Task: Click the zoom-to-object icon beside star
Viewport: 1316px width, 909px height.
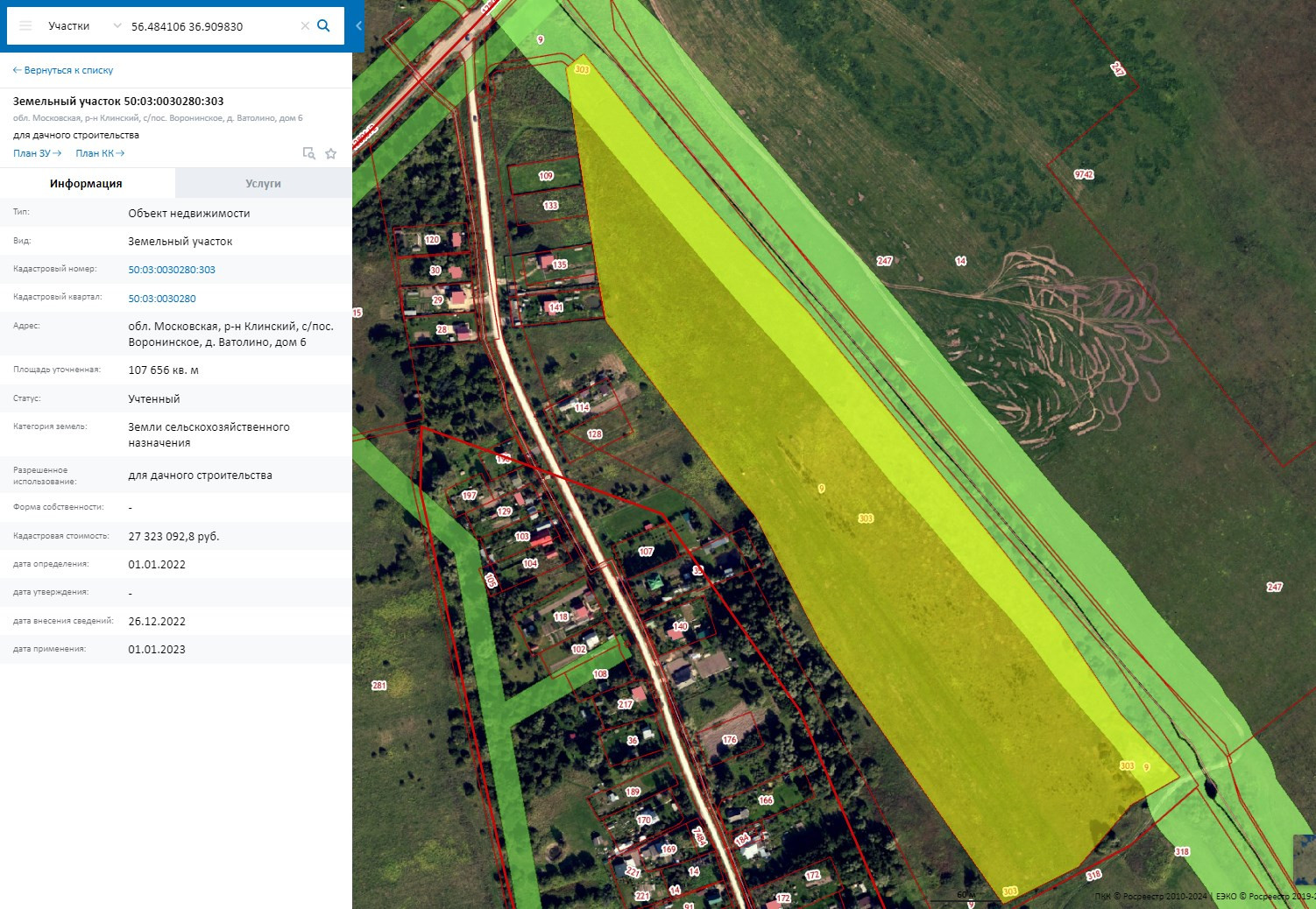Action: coord(308,153)
